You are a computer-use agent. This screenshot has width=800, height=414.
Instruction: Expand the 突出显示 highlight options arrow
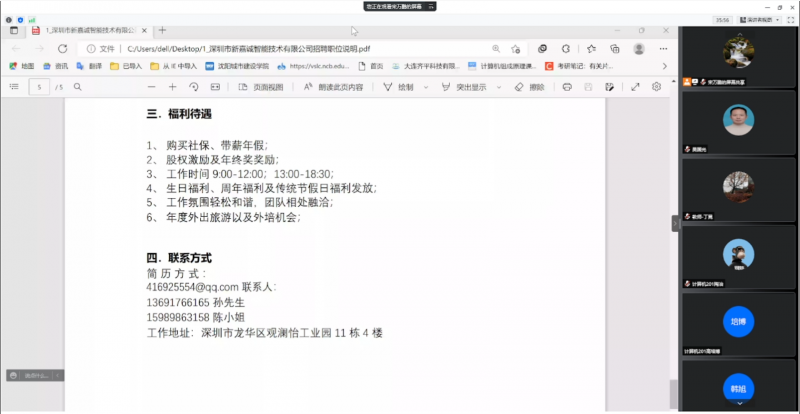coord(497,87)
